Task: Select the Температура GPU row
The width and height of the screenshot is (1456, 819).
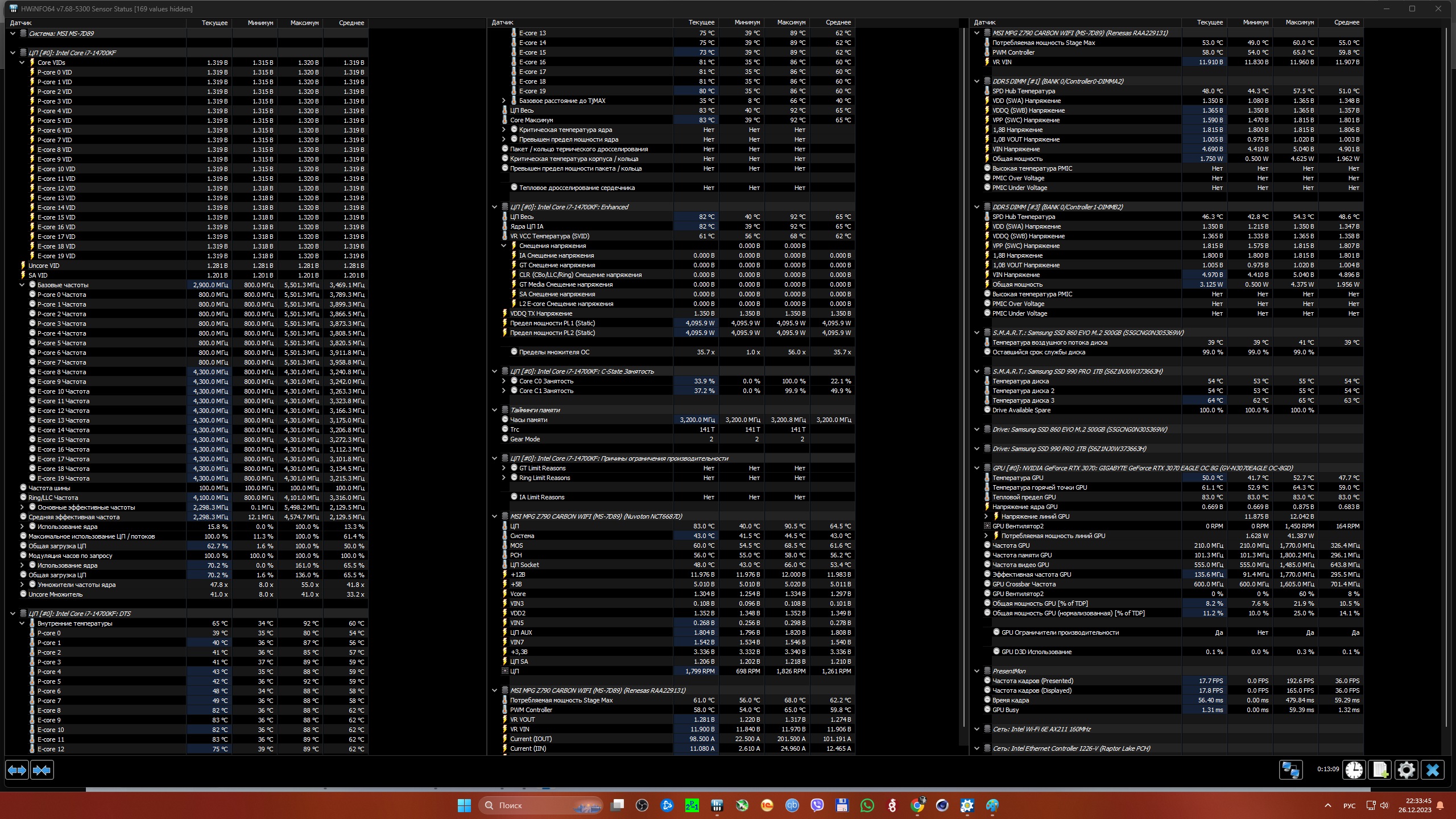Action: [1017, 478]
